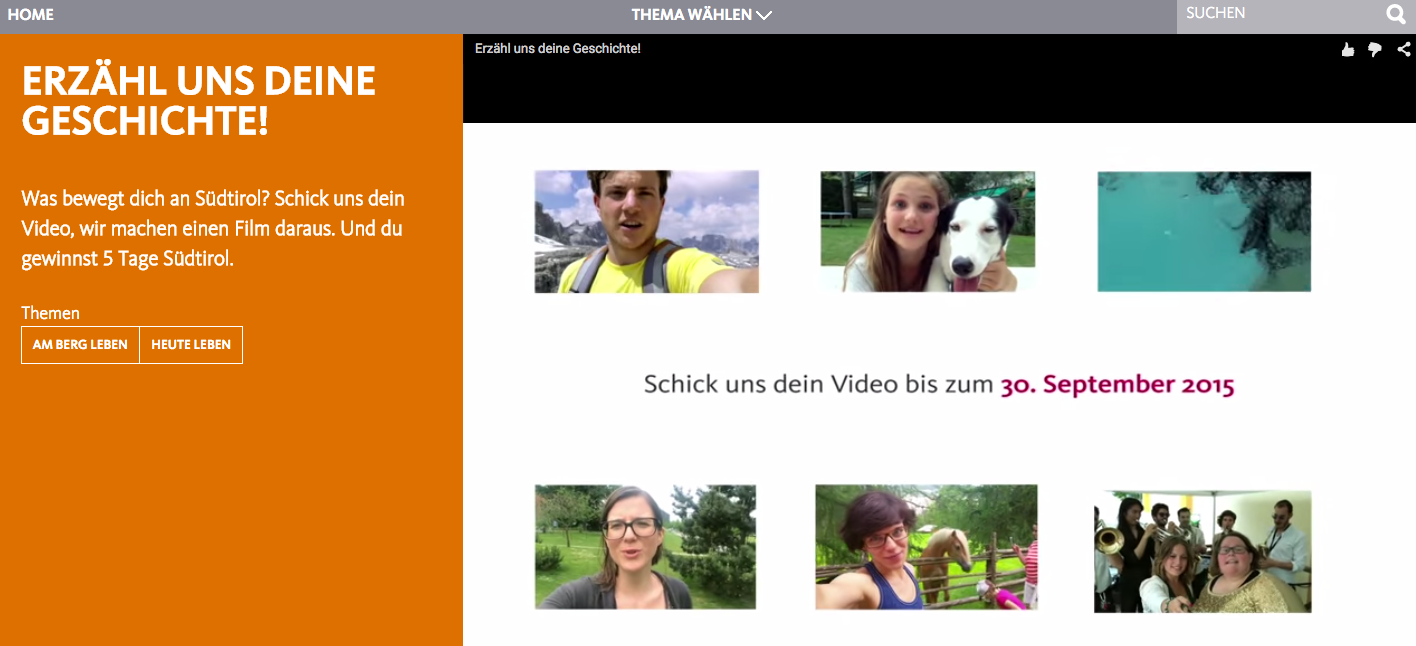
Task: Open the AM BERG LEBEN topic
Action: point(80,344)
